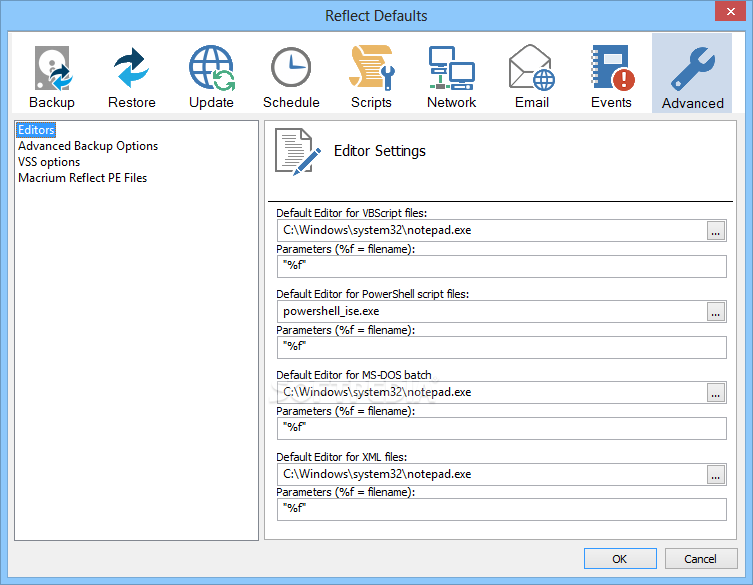Viewport: 753px width, 585px height.
Task: Click the Editor Settings heading
Action: [x=379, y=151]
